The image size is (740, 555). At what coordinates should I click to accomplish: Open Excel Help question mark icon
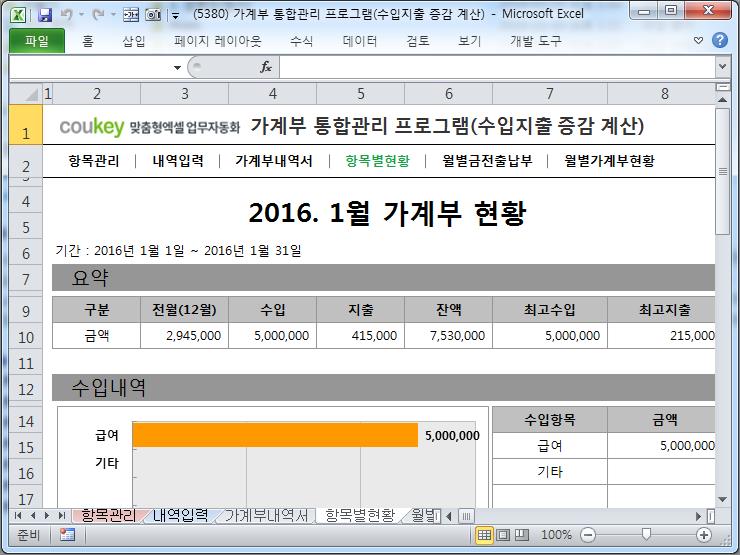[720, 41]
